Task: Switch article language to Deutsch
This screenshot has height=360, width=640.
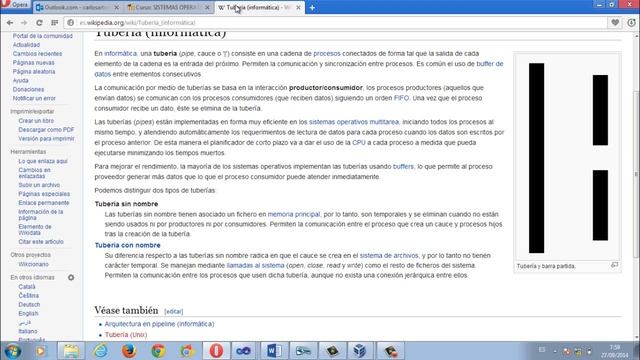Action: coord(29,304)
